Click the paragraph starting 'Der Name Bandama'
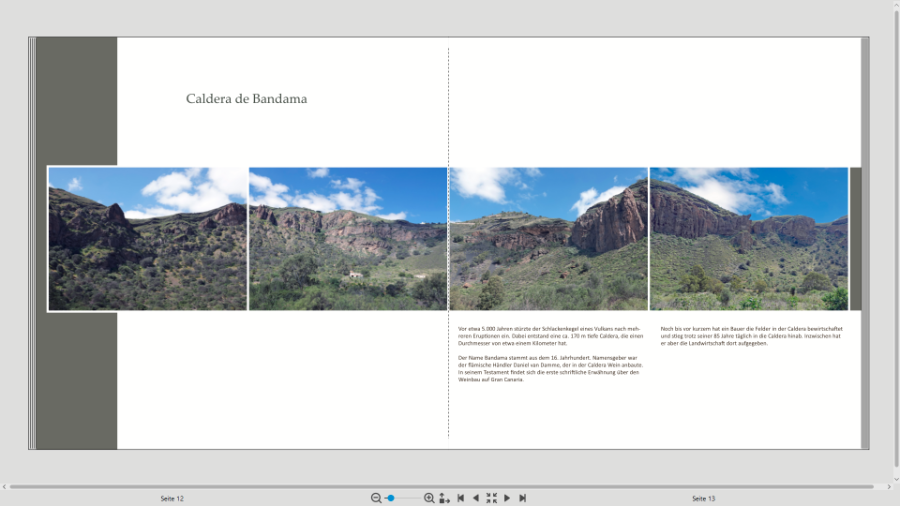The height and width of the screenshot is (506, 900). click(550, 368)
